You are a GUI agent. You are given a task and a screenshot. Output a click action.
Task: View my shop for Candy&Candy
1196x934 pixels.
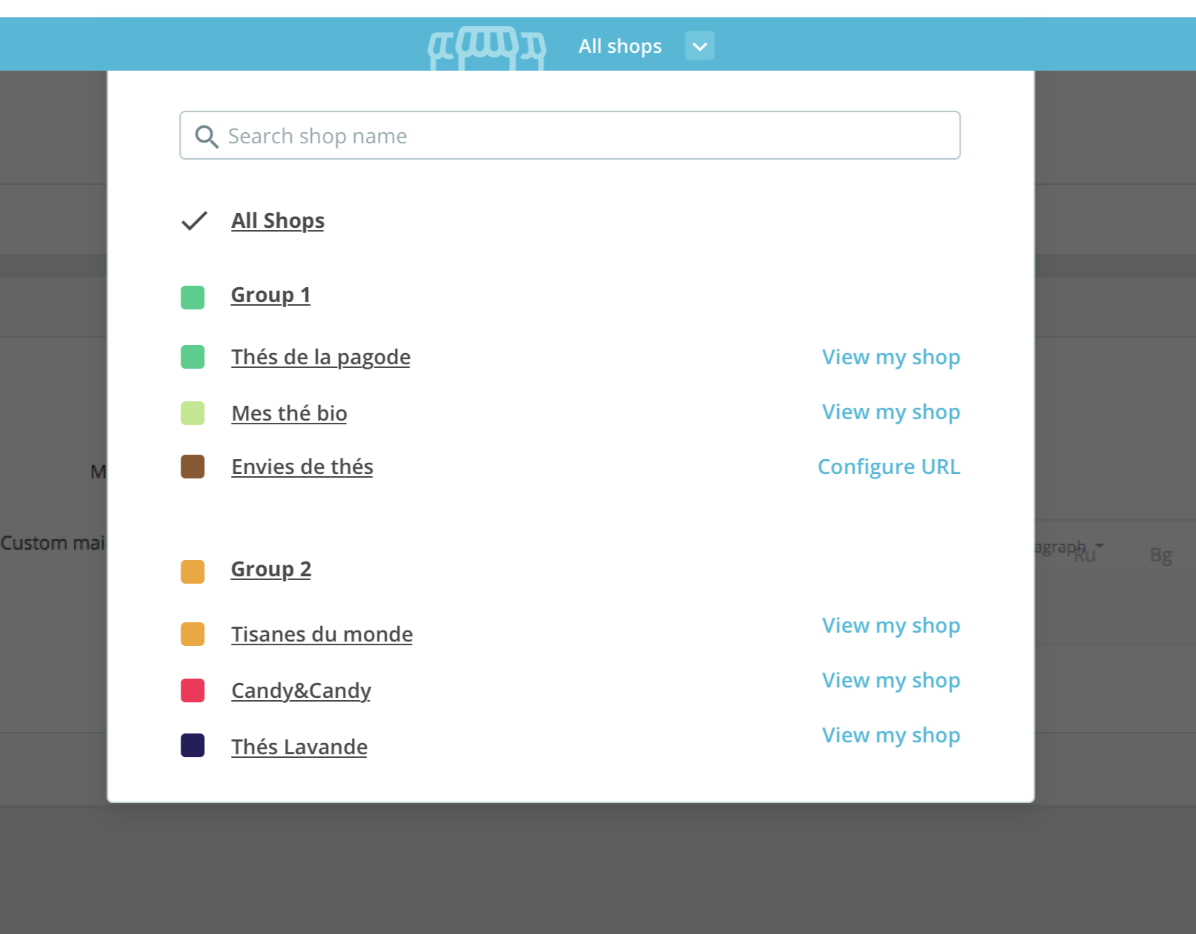[890, 680]
